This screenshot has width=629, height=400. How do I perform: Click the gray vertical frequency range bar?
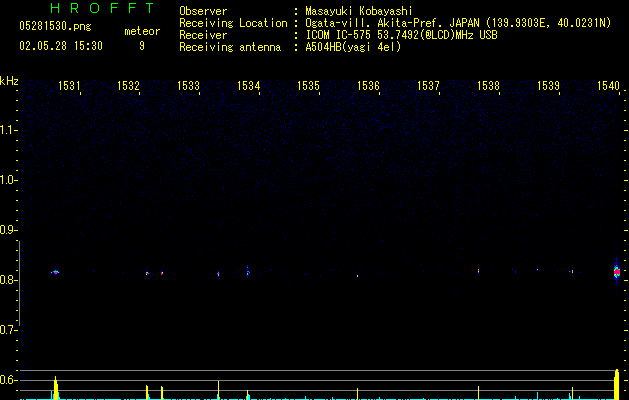pyautogui.click(x=19, y=283)
